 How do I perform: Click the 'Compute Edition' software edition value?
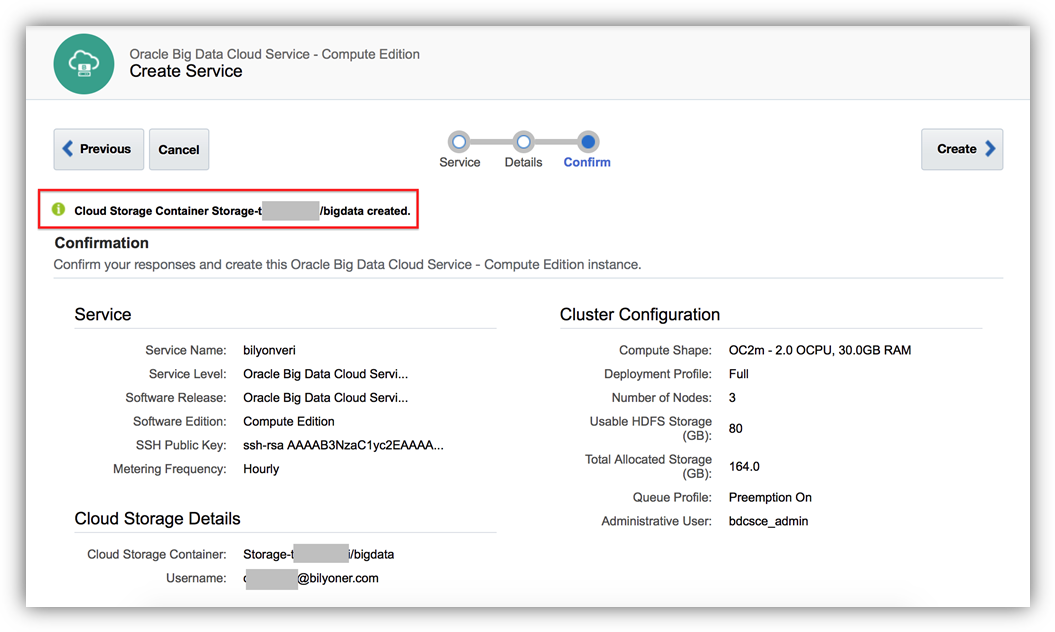[x=289, y=421]
